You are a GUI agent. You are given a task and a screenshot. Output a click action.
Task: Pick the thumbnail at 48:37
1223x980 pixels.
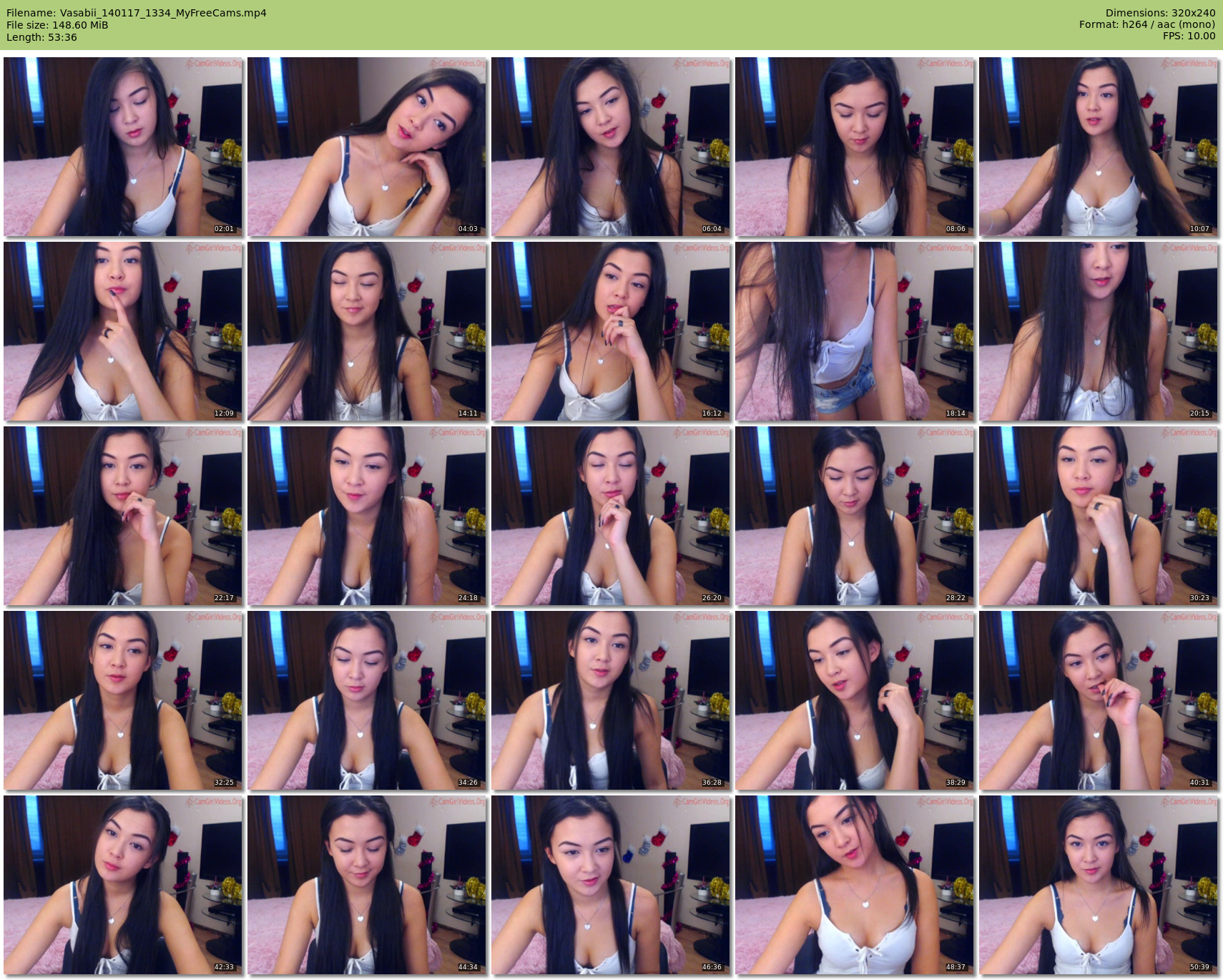pyautogui.click(x=855, y=885)
